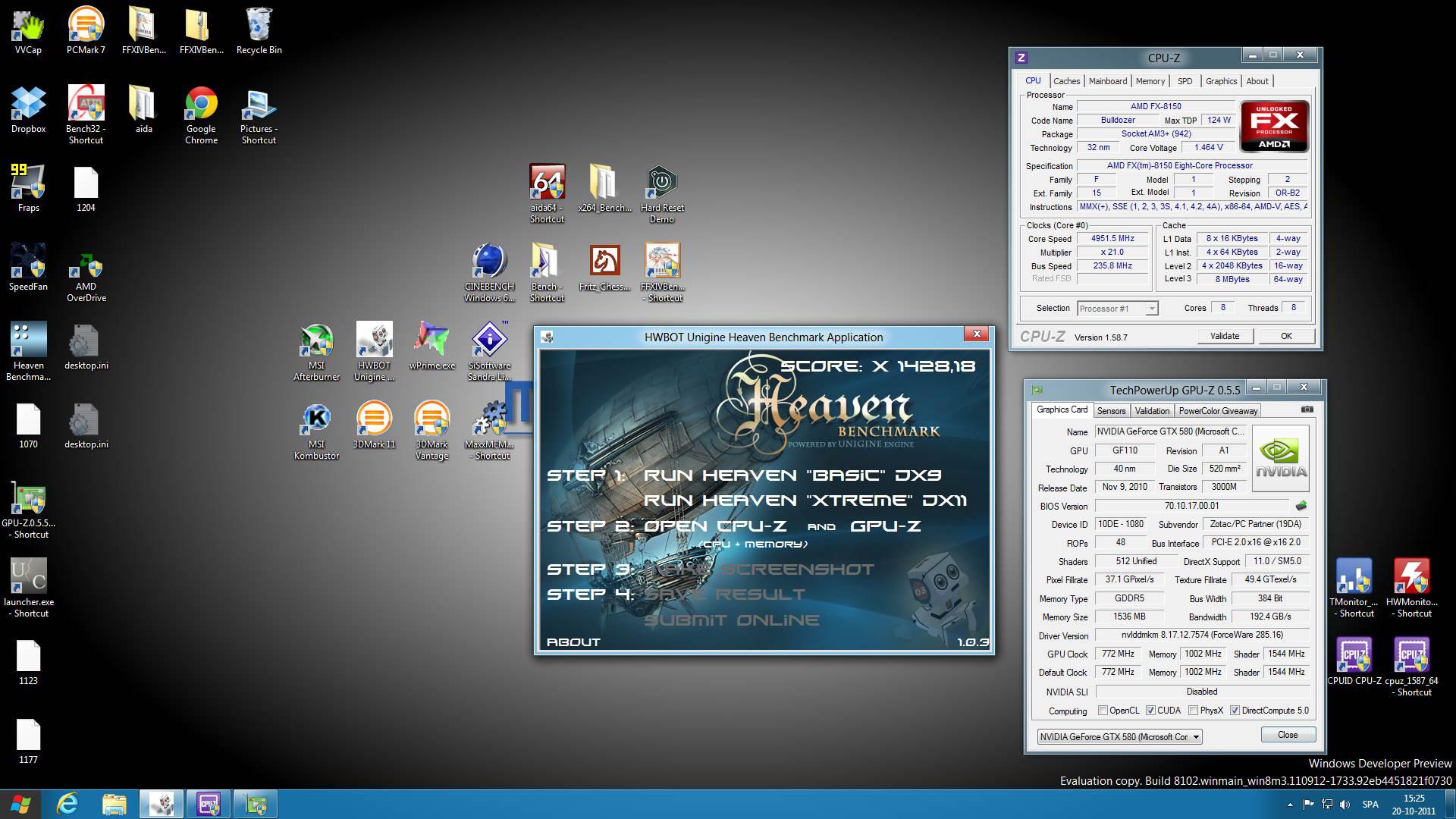Click the Action Center flag in system tray
Viewport: 1456px width, 819px height.
pos(1309,805)
